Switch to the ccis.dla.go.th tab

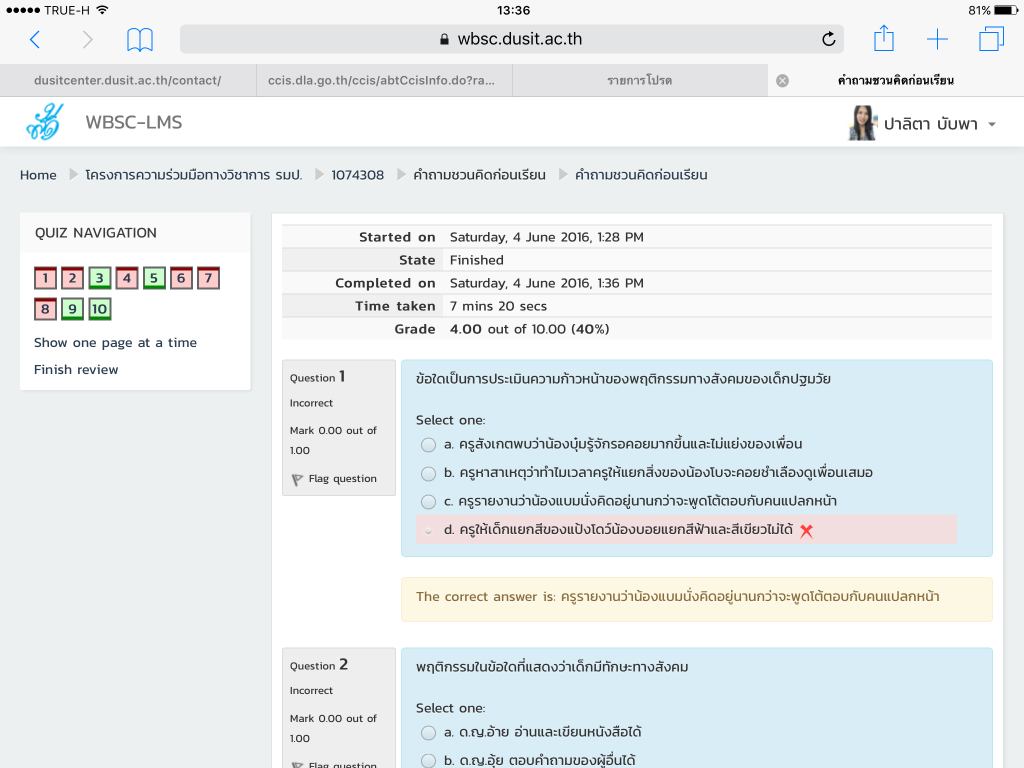click(384, 80)
